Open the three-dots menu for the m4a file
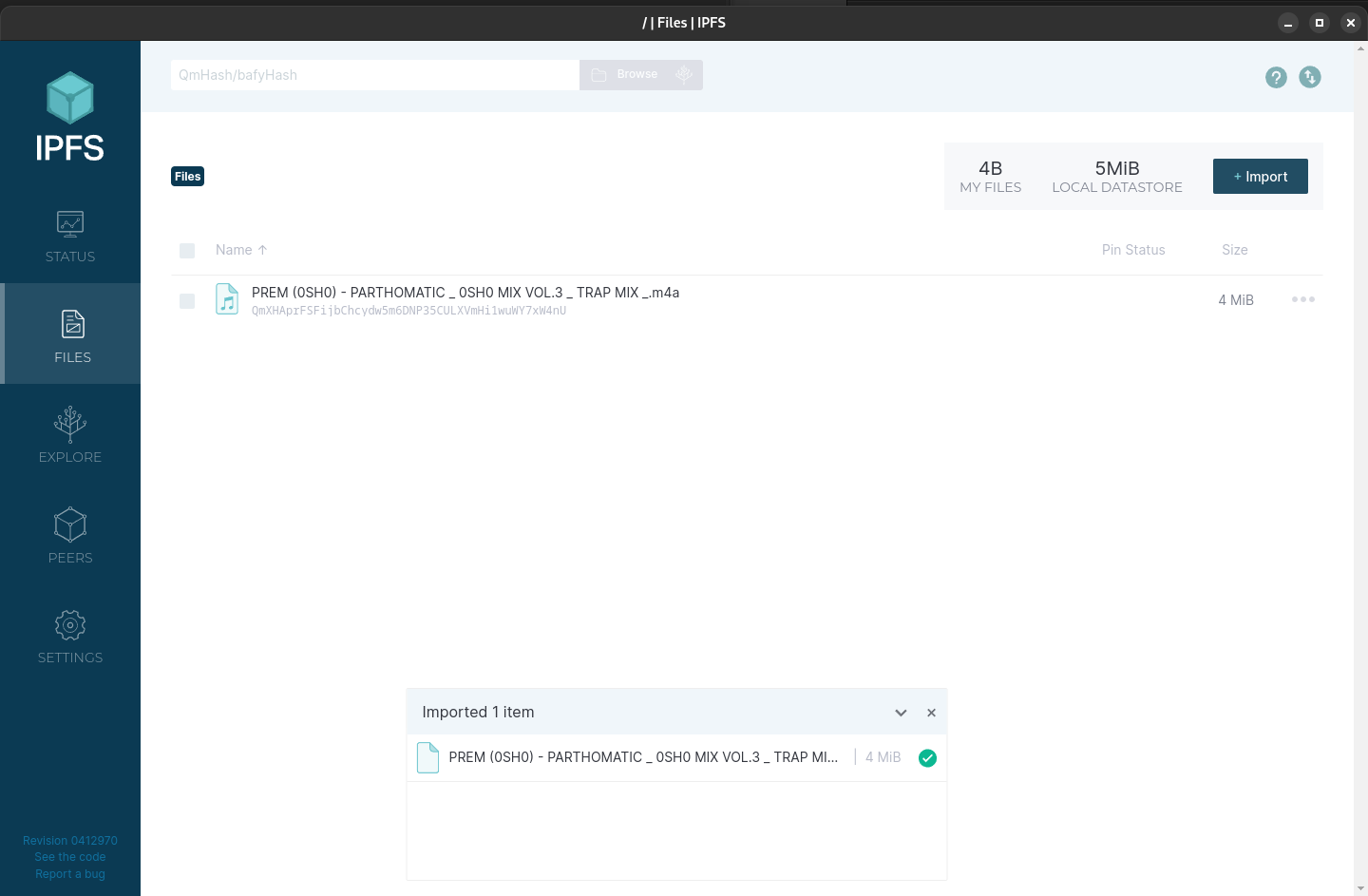Viewport: 1368px width, 896px height. tap(1303, 299)
